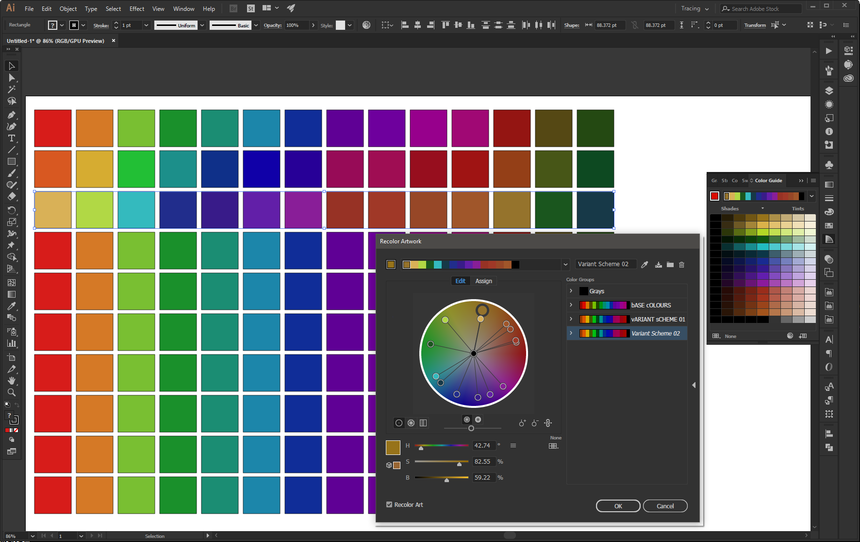
Task: Click the eyedropper icon in Recolor Artwork
Action: coord(645,265)
